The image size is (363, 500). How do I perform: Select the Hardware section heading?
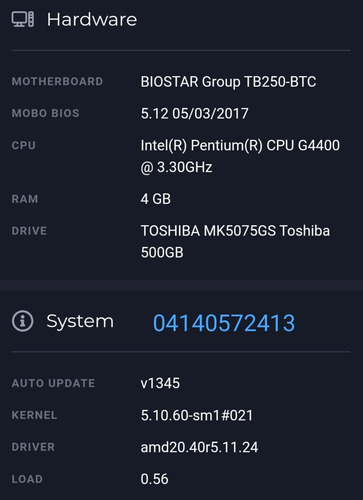pyautogui.click(x=92, y=19)
